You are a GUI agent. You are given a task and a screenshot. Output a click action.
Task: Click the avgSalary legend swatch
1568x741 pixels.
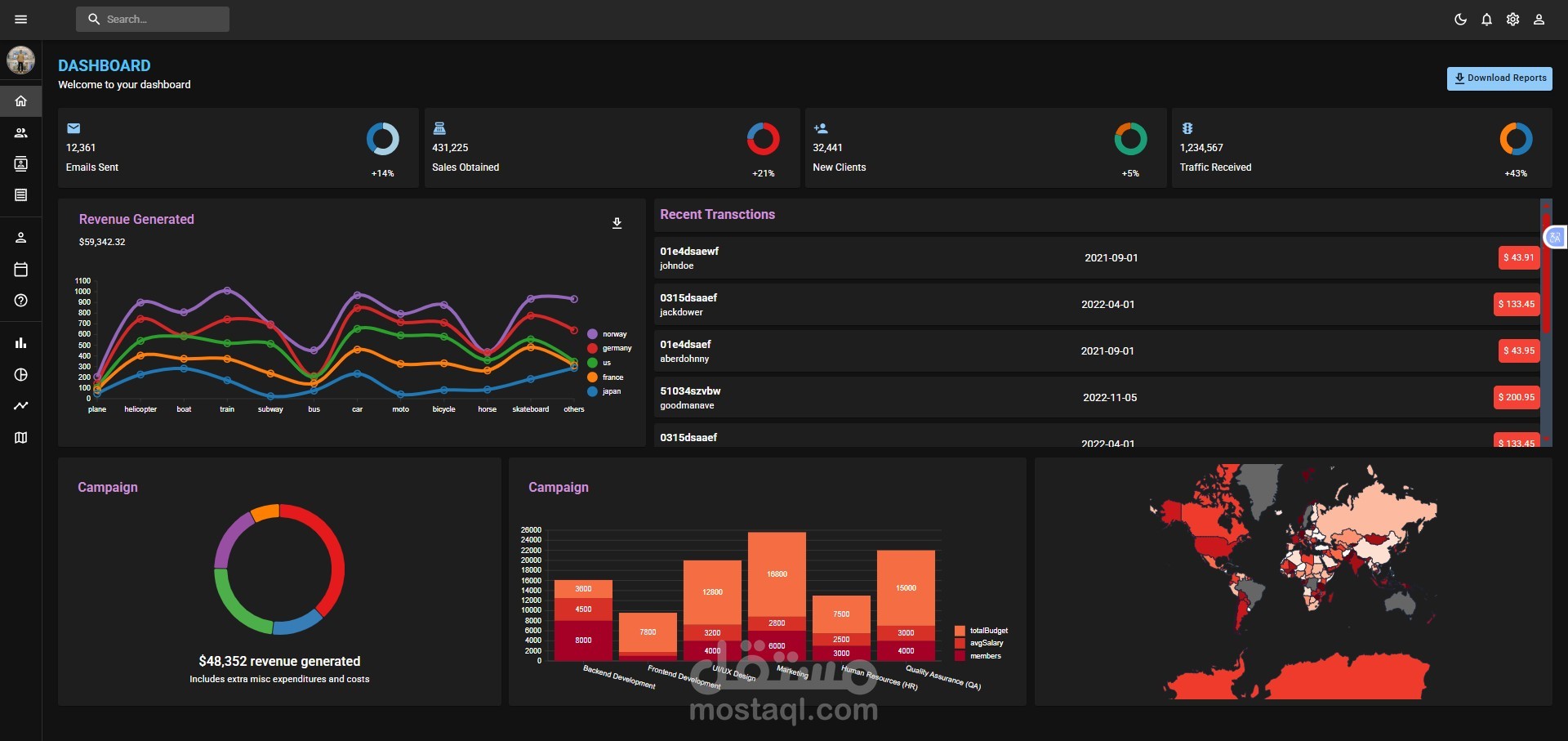pyautogui.click(x=960, y=643)
